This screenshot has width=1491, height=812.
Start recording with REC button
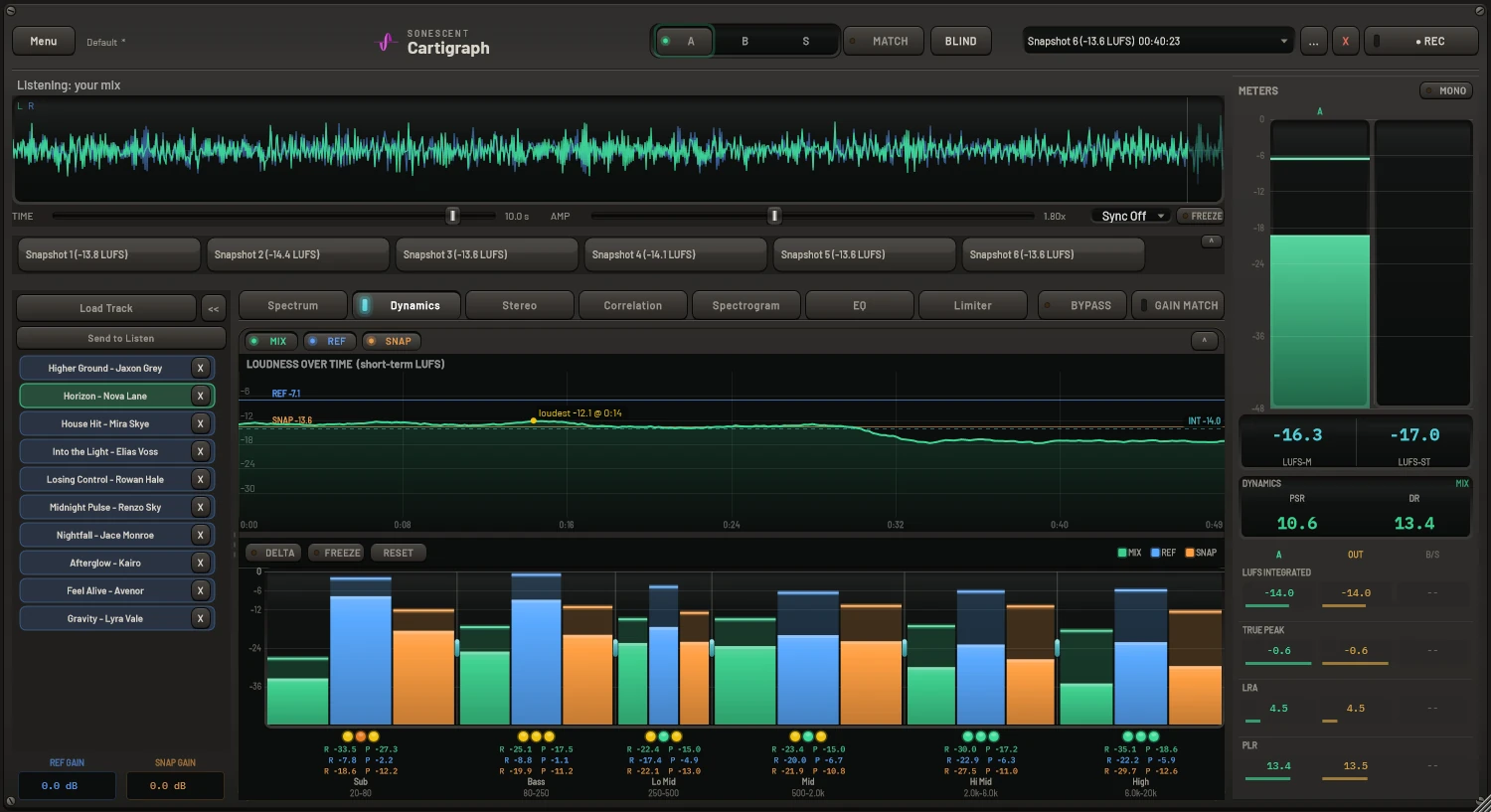click(1421, 41)
